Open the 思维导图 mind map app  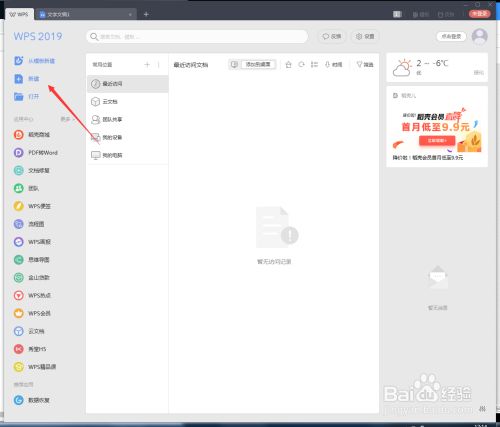pyautogui.click(x=32, y=260)
